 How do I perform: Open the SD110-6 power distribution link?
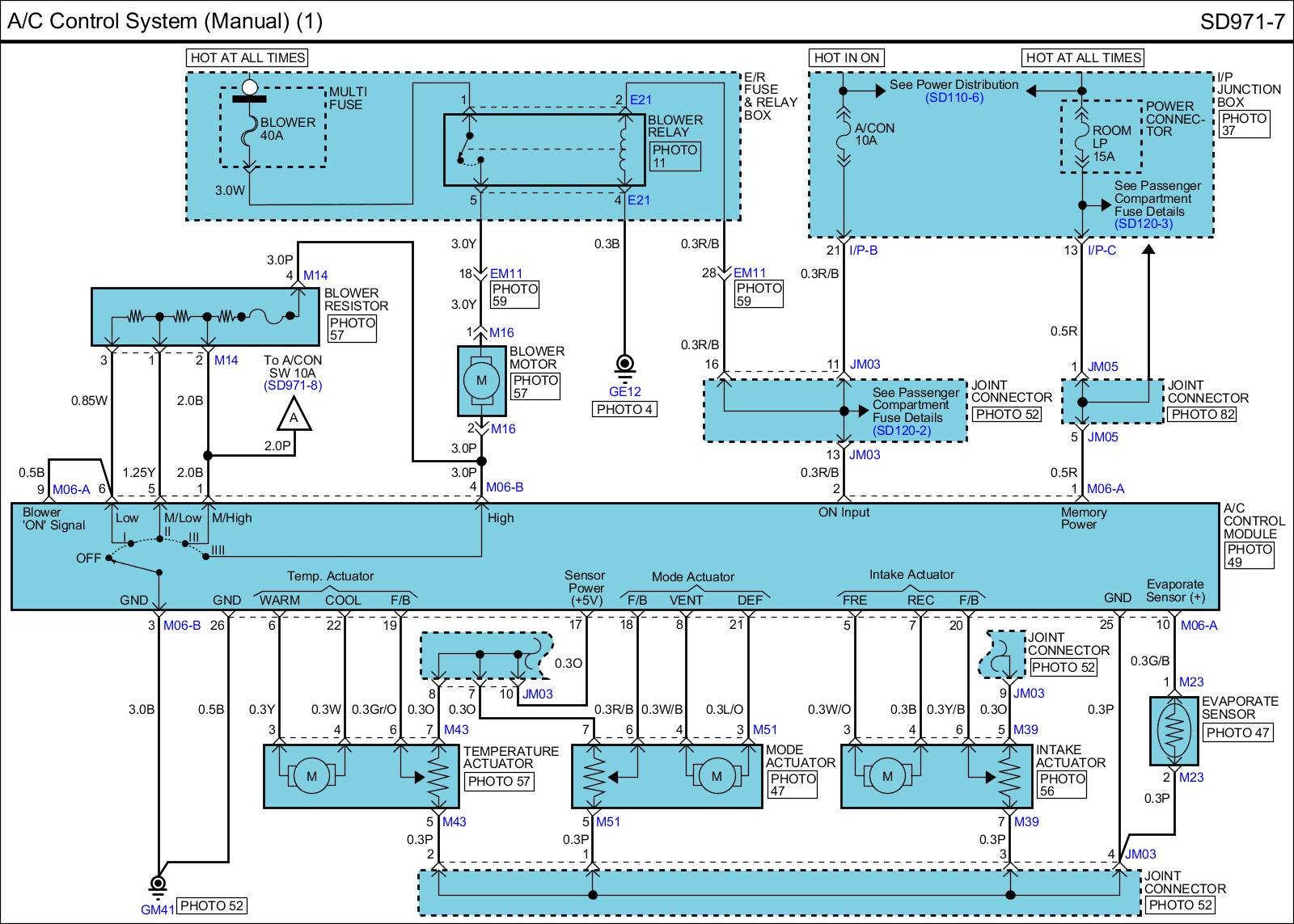tap(954, 98)
